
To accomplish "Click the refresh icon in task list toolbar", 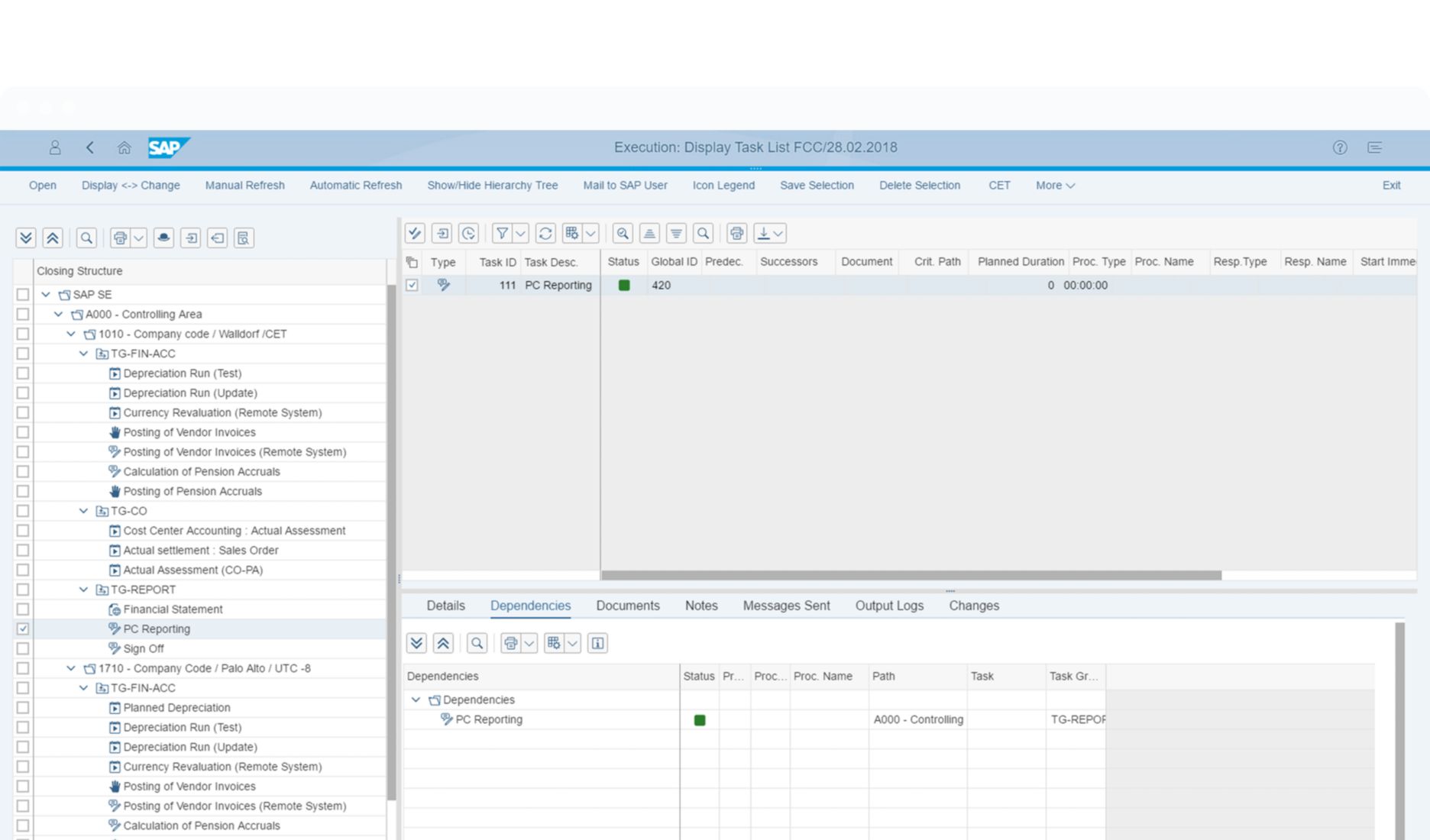I will tap(545, 234).
